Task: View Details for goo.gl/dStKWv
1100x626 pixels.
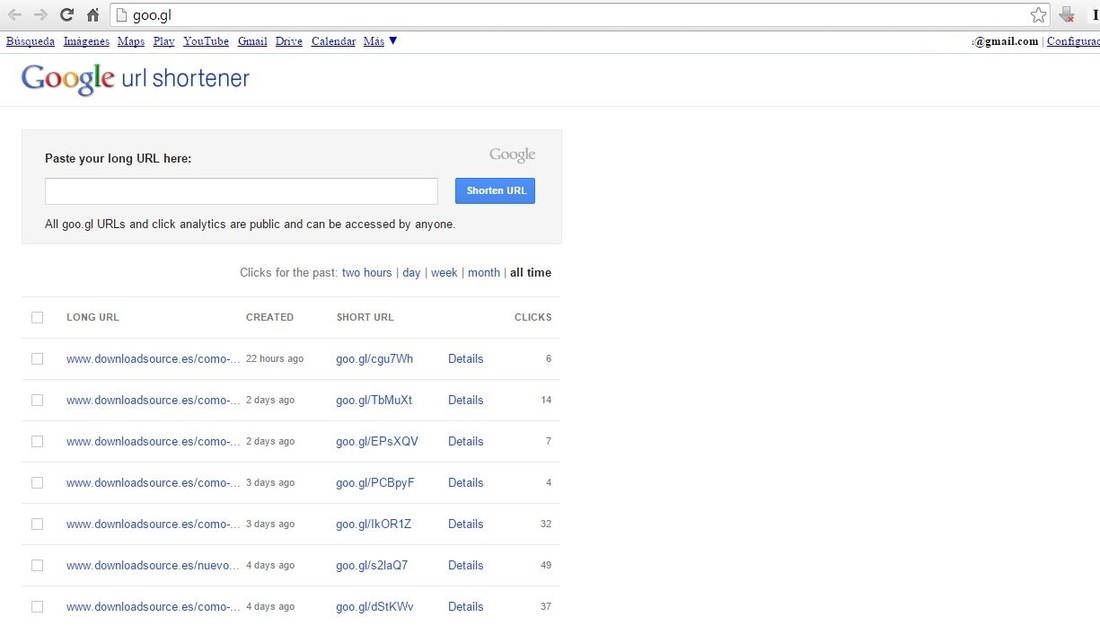Action: pos(466,607)
